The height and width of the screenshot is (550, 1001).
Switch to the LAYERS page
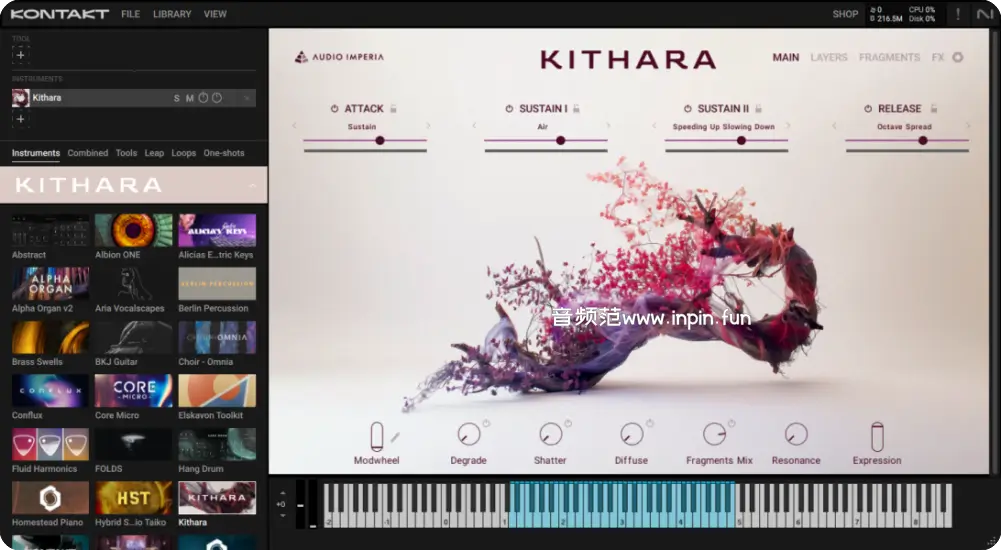pyautogui.click(x=829, y=57)
